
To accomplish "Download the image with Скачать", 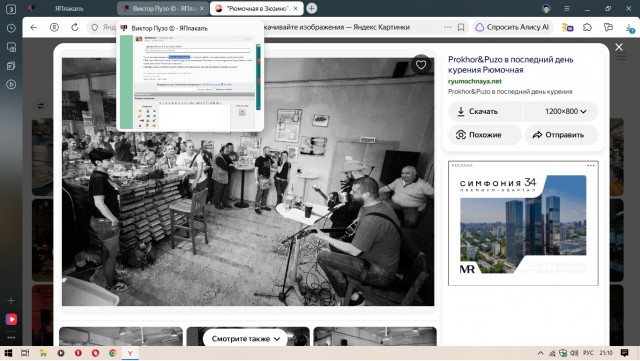I will tap(485, 111).
